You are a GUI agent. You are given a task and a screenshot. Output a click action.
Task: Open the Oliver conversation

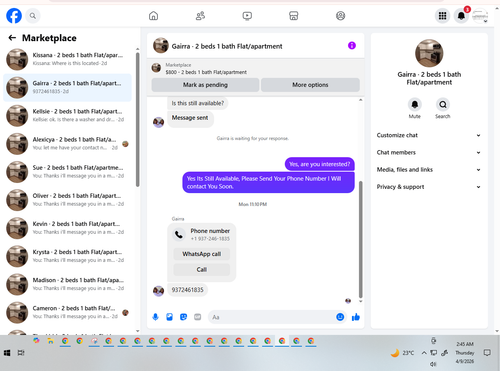pos(67,200)
